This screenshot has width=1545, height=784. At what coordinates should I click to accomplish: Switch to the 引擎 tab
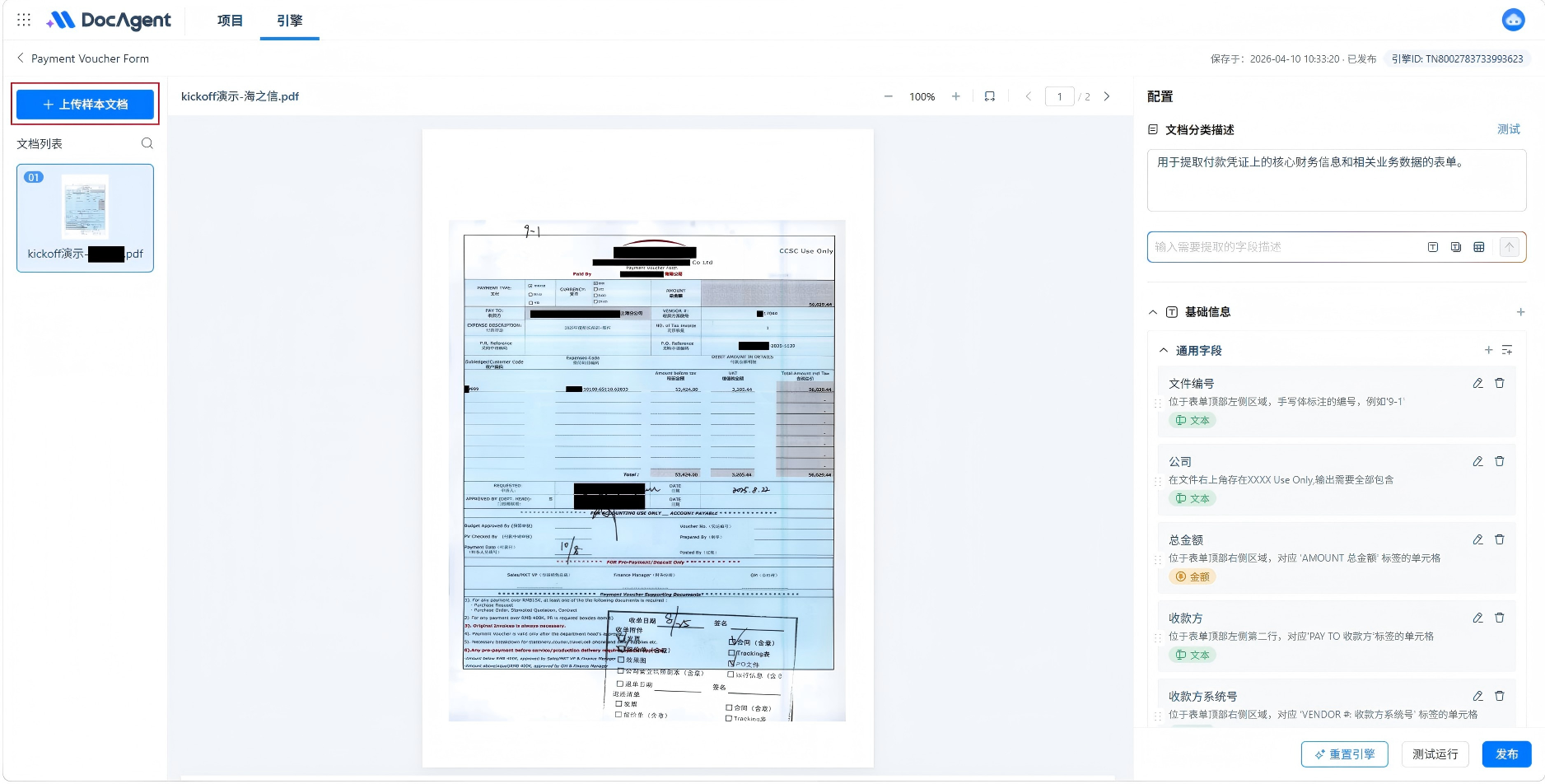pyautogui.click(x=290, y=21)
